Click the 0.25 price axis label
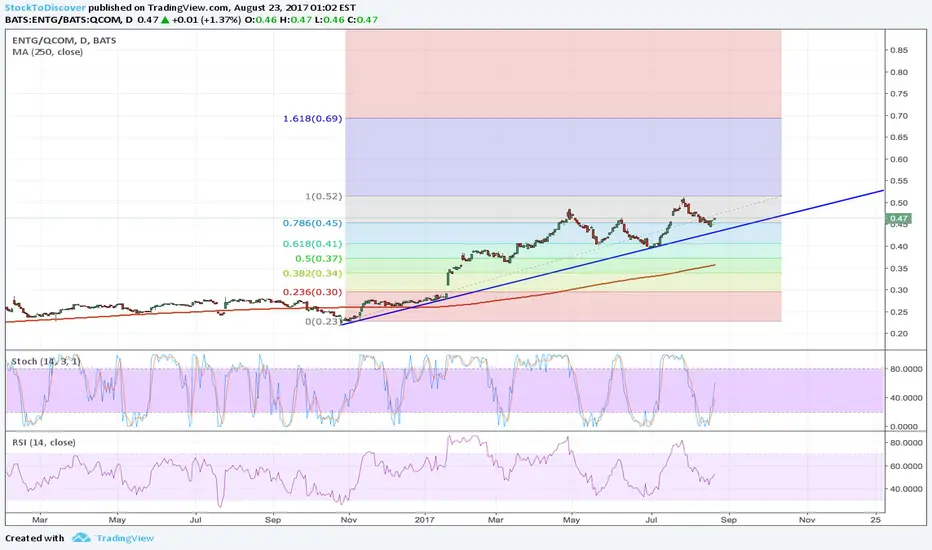This screenshot has width=932, height=550. click(899, 312)
